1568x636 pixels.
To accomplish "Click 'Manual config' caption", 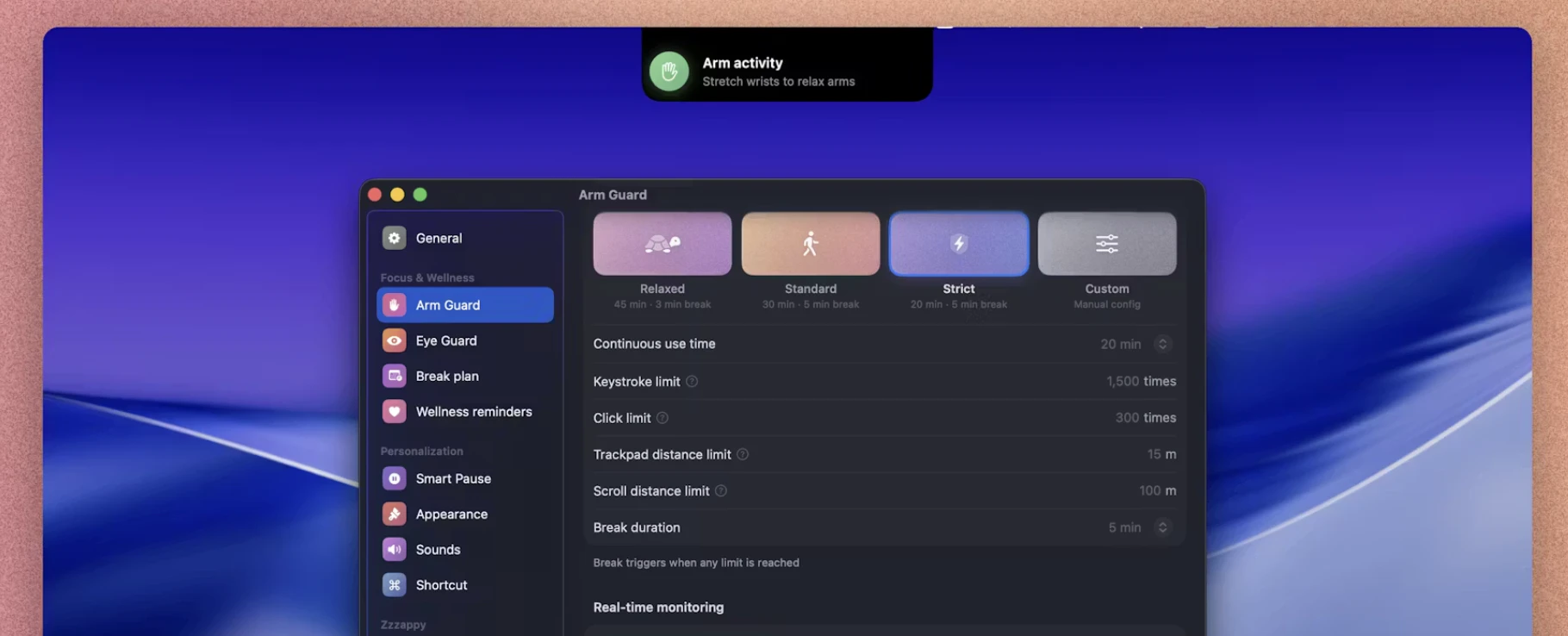I will coord(1107,304).
